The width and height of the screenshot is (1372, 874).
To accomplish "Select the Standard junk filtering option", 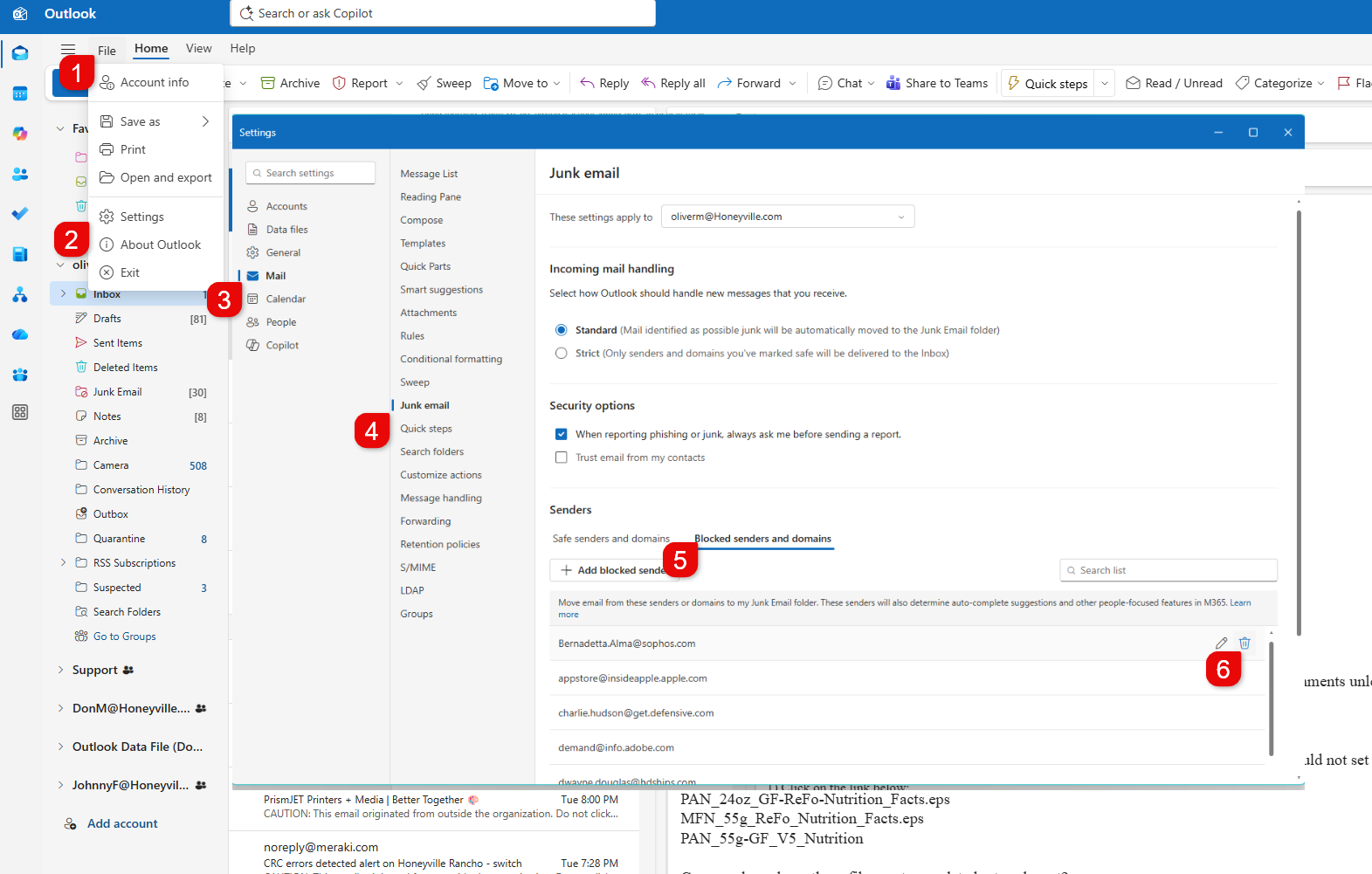I will tap(562, 330).
